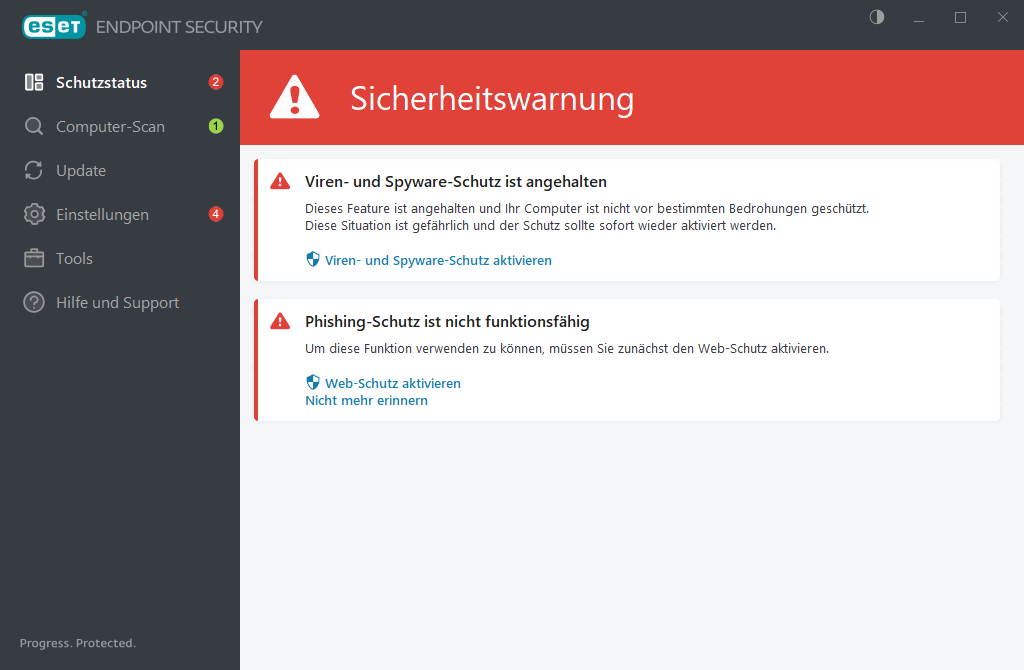1024x670 pixels.
Task: Click the red 4 badge on Einstellungen
Action: pyautogui.click(x=215, y=214)
